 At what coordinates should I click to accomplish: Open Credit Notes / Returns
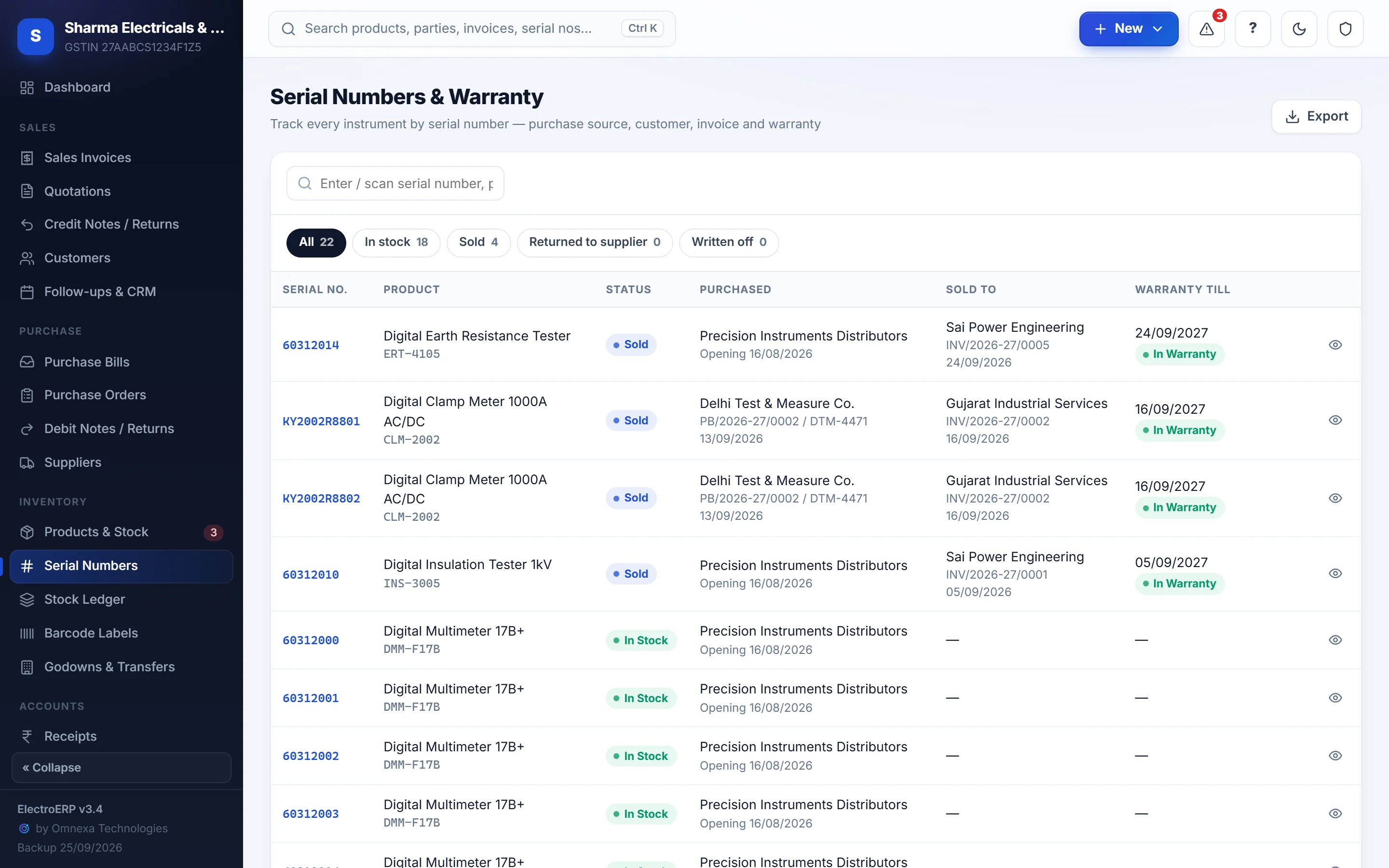pos(121,224)
